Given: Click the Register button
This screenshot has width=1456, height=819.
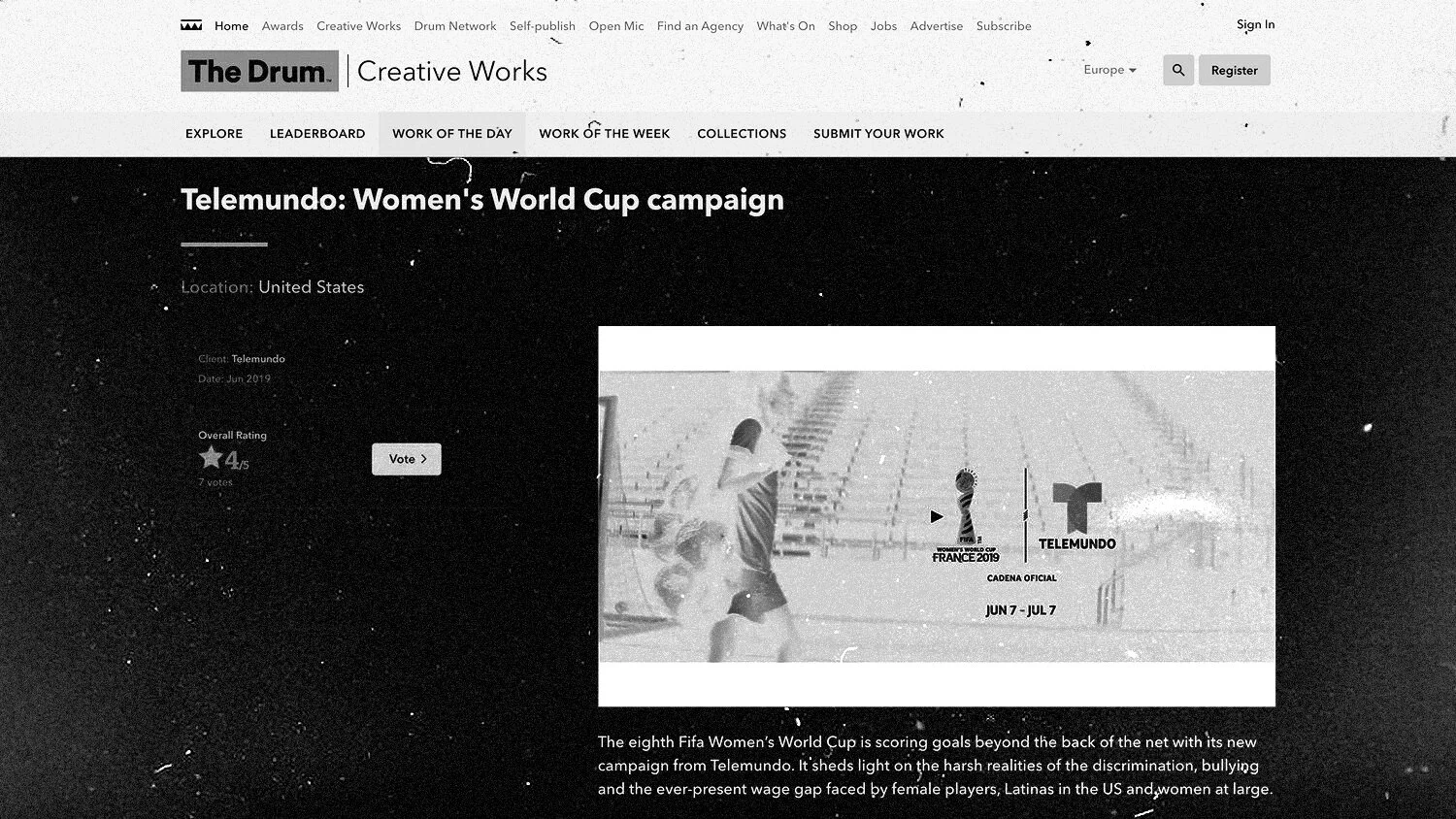Looking at the screenshot, I should pos(1235,70).
